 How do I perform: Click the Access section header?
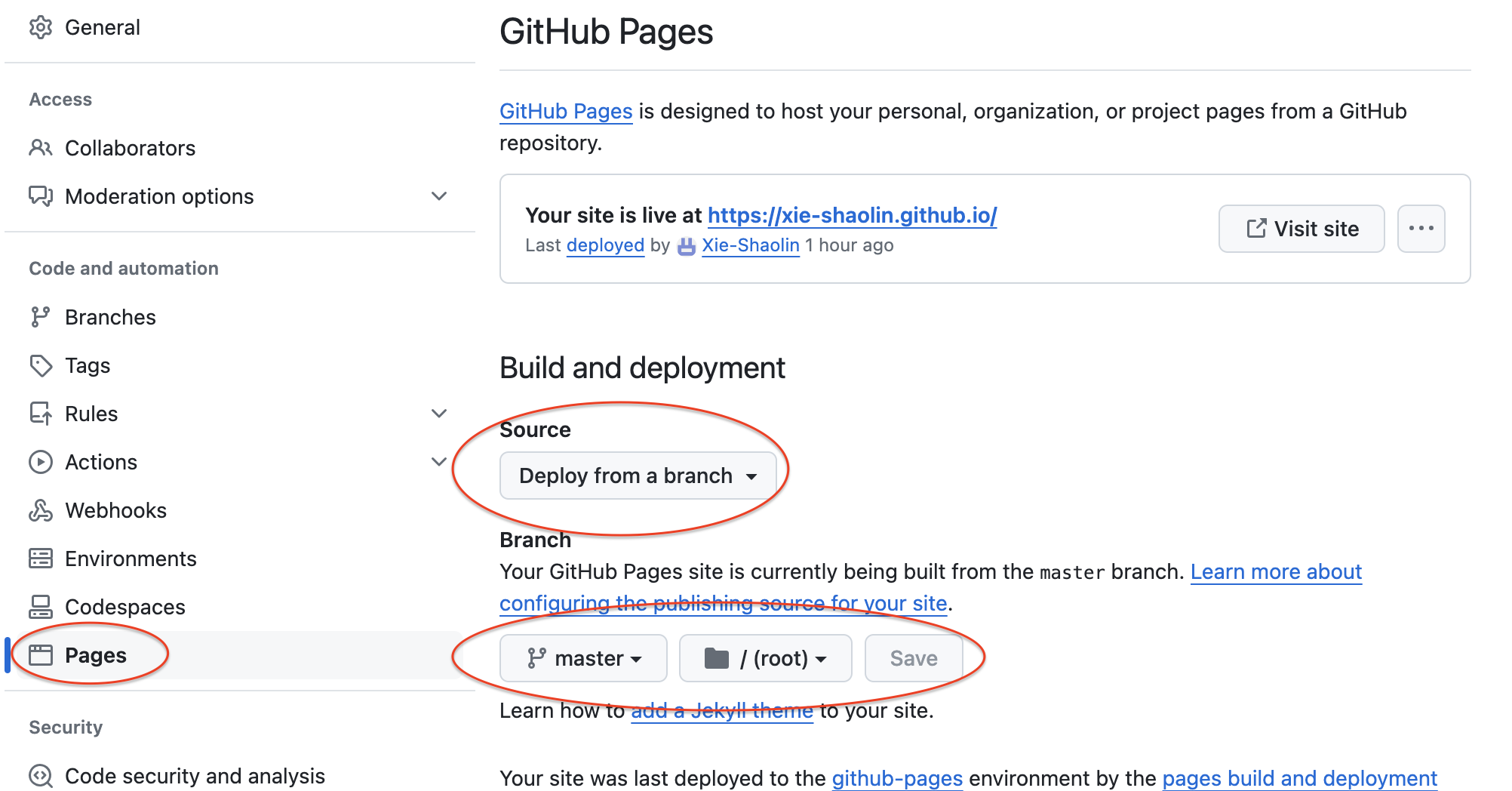click(60, 99)
